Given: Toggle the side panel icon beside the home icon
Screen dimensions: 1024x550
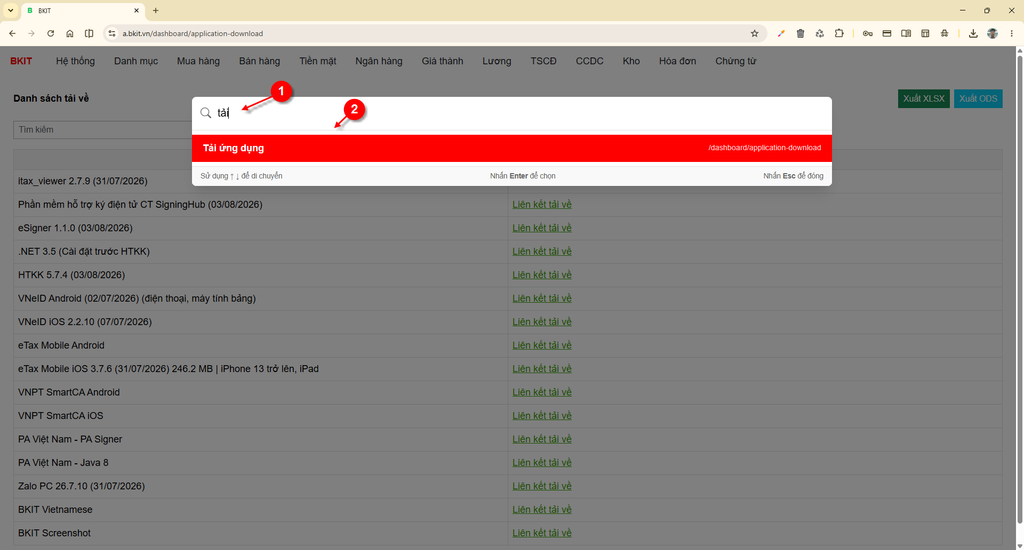Looking at the screenshot, I should pos(89,33).
